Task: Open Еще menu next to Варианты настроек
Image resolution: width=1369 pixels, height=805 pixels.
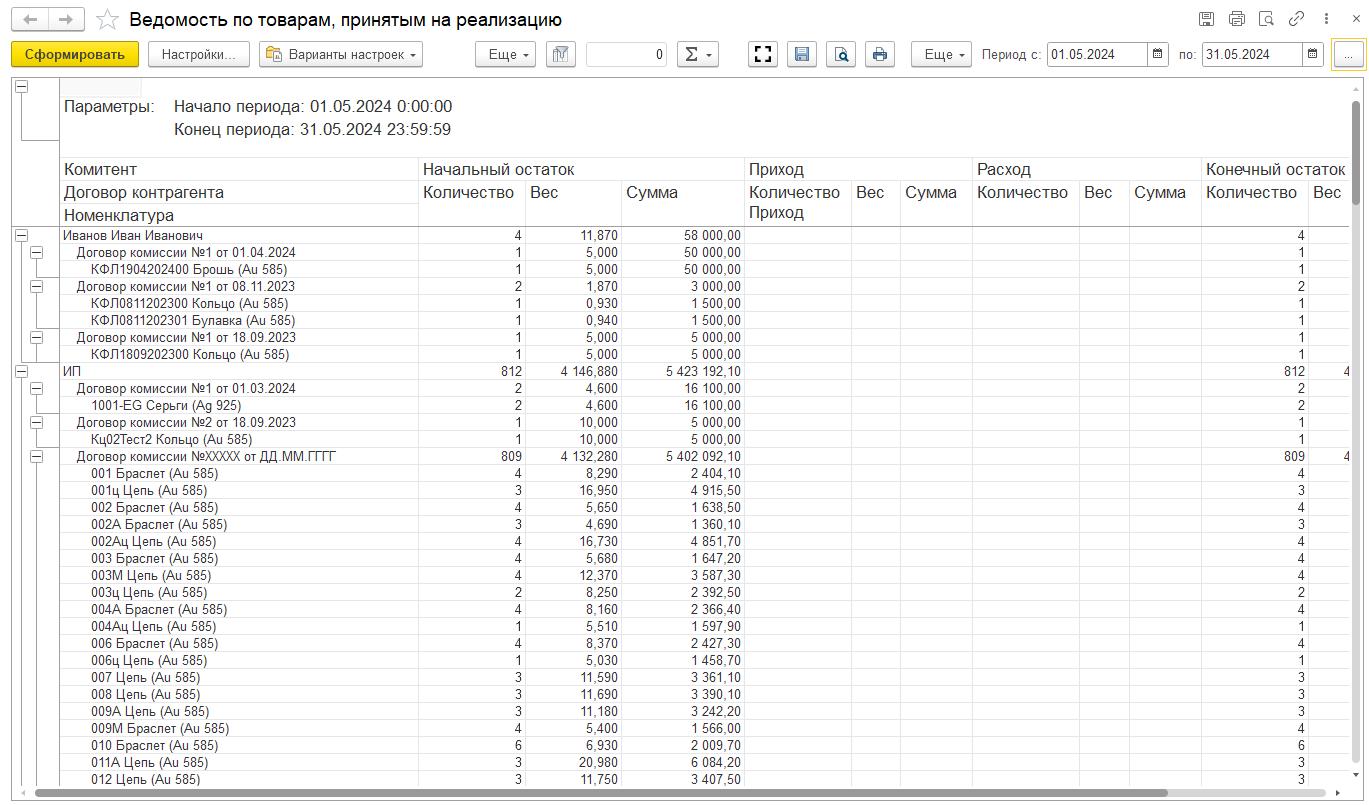Action: click(x=506, y=54)
